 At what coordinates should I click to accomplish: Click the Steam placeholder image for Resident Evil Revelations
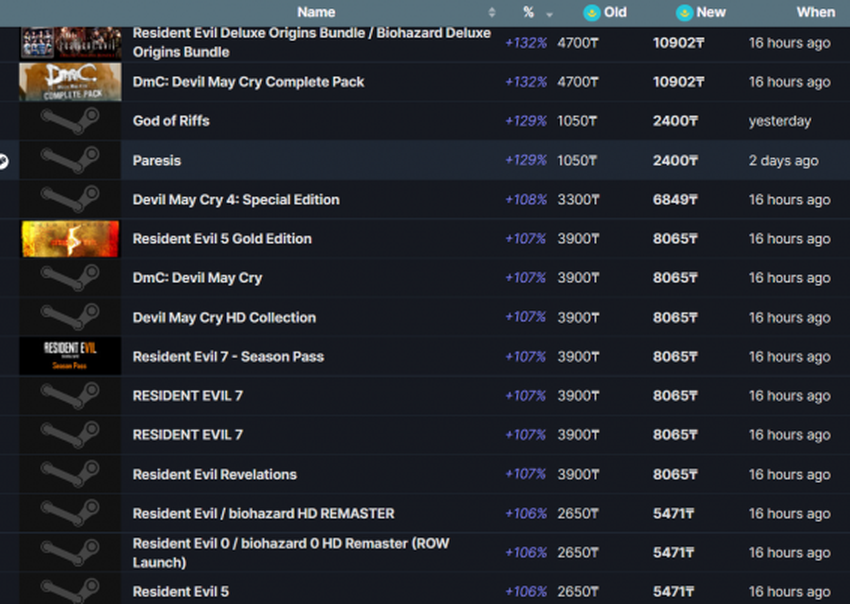70,474
